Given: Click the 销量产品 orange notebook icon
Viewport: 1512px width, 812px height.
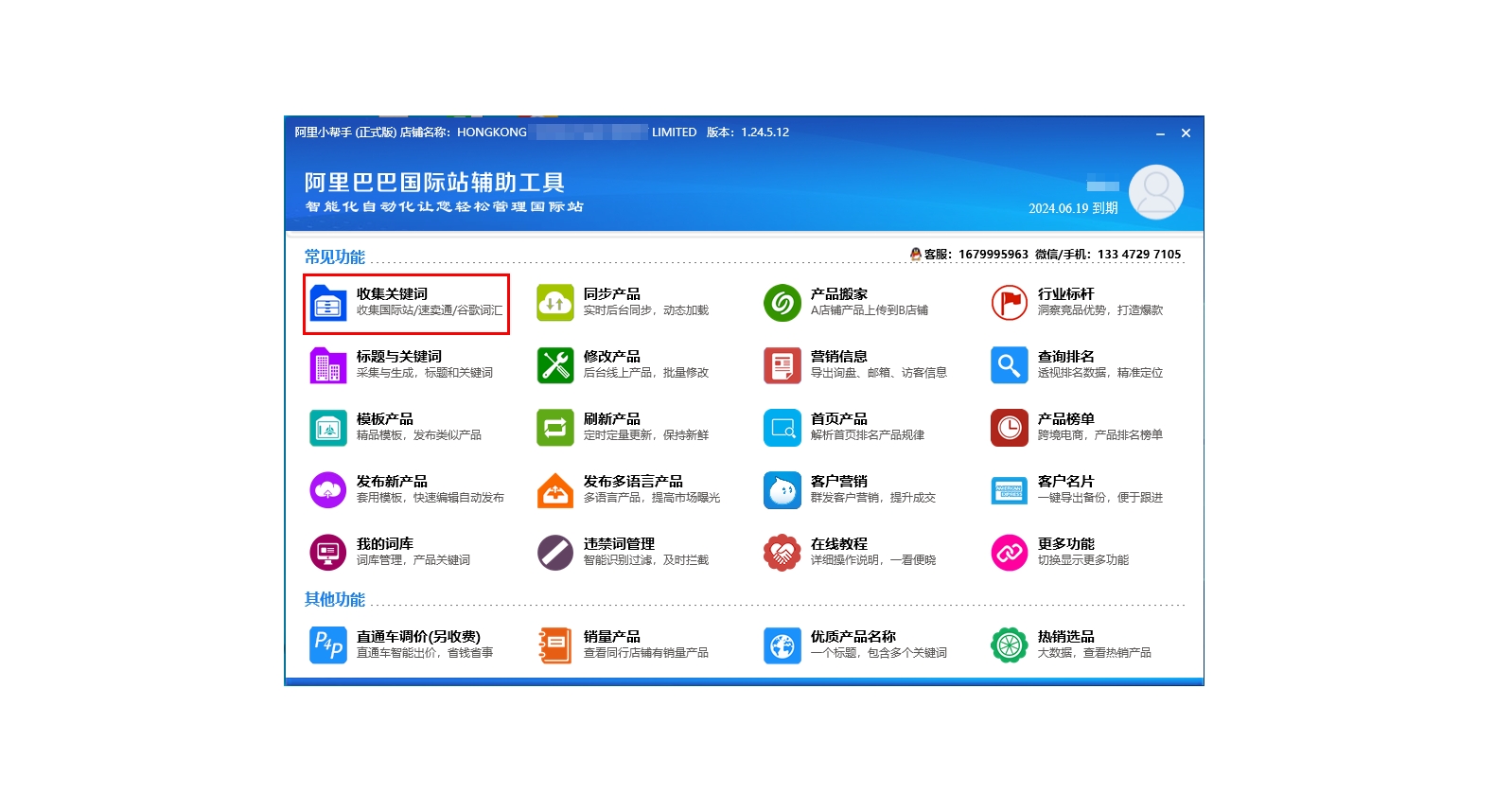Looking at the screenshot, I should tap(555, 645).
